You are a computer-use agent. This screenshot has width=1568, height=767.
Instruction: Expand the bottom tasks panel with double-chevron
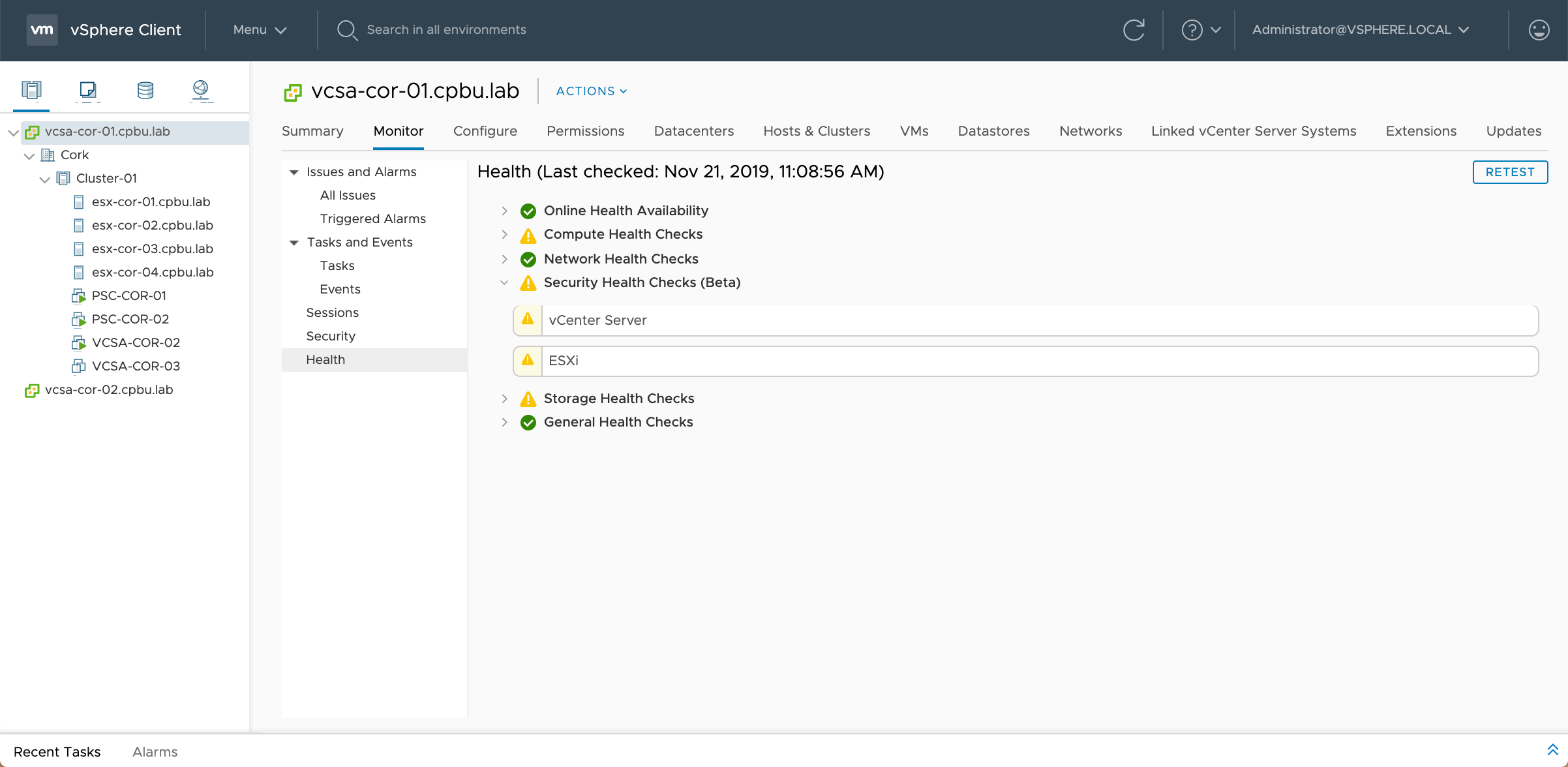click(1552, 751)
